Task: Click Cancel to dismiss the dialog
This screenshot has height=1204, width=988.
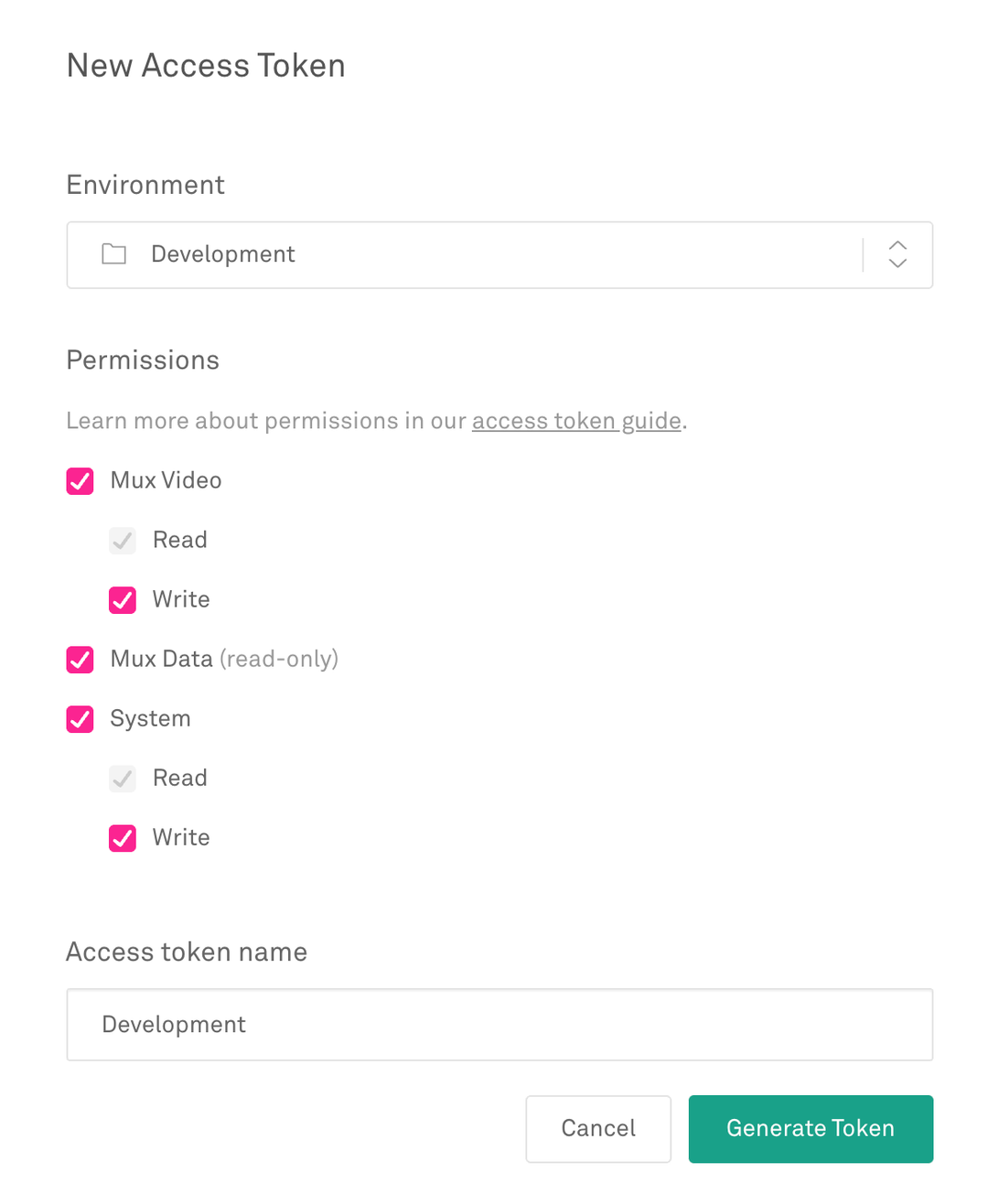Action: tap(598, 1128)
